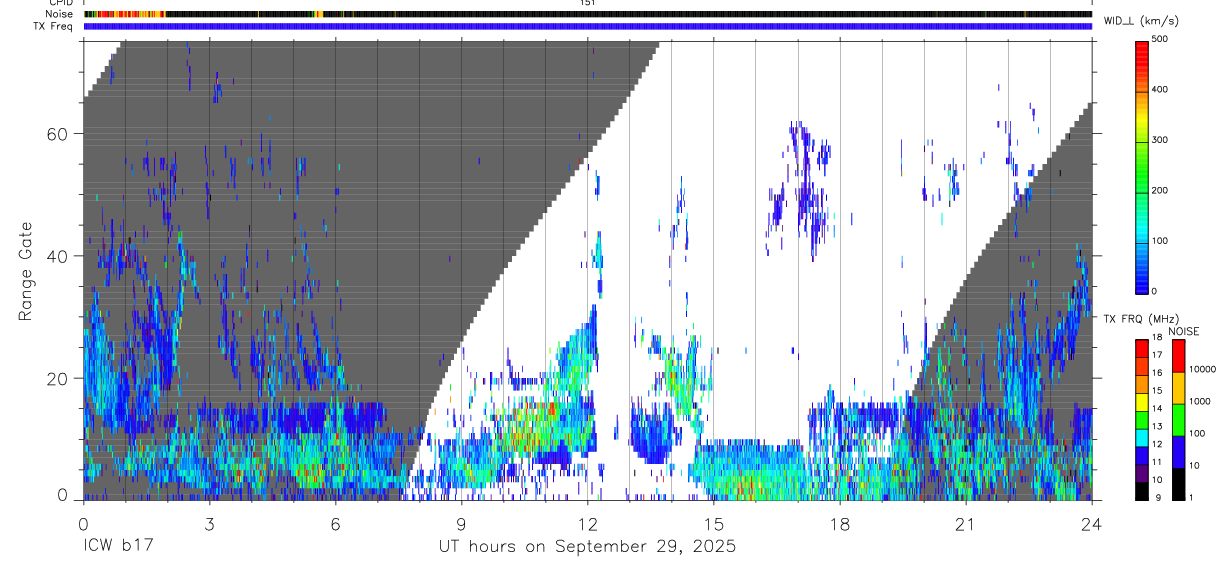The height and width of the screenshot is (567, 1228).
Task: Click tick label '20' on Range Gate axis
Action: [57, 379]
